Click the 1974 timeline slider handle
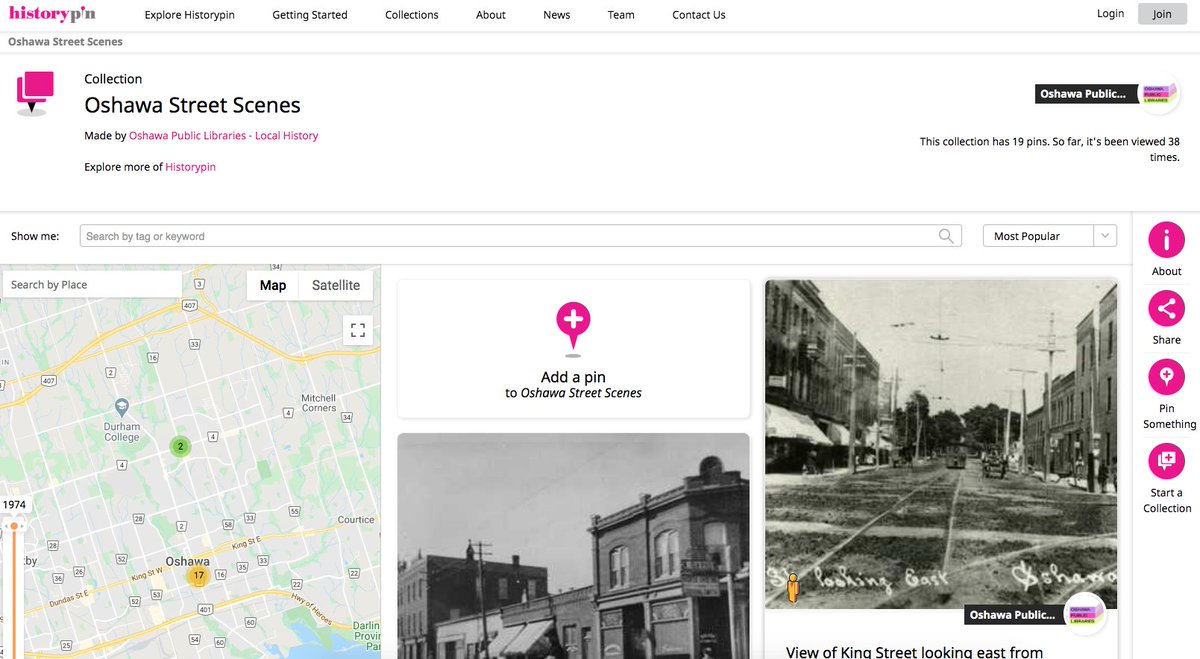The width and height of the screenshot is (1200, 659). pos(14,525)
